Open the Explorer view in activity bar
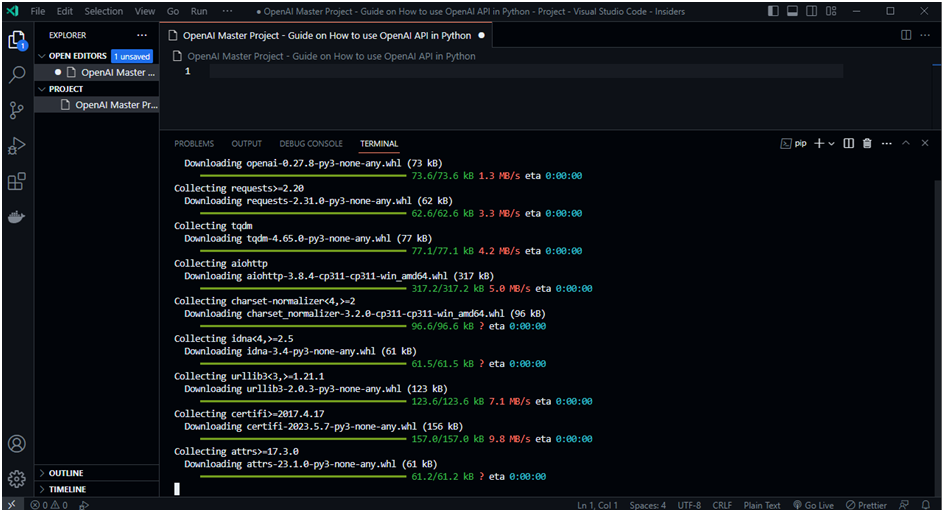Image resolution: width=944 pixels, height=512 pixels. [x=17, y=40]
